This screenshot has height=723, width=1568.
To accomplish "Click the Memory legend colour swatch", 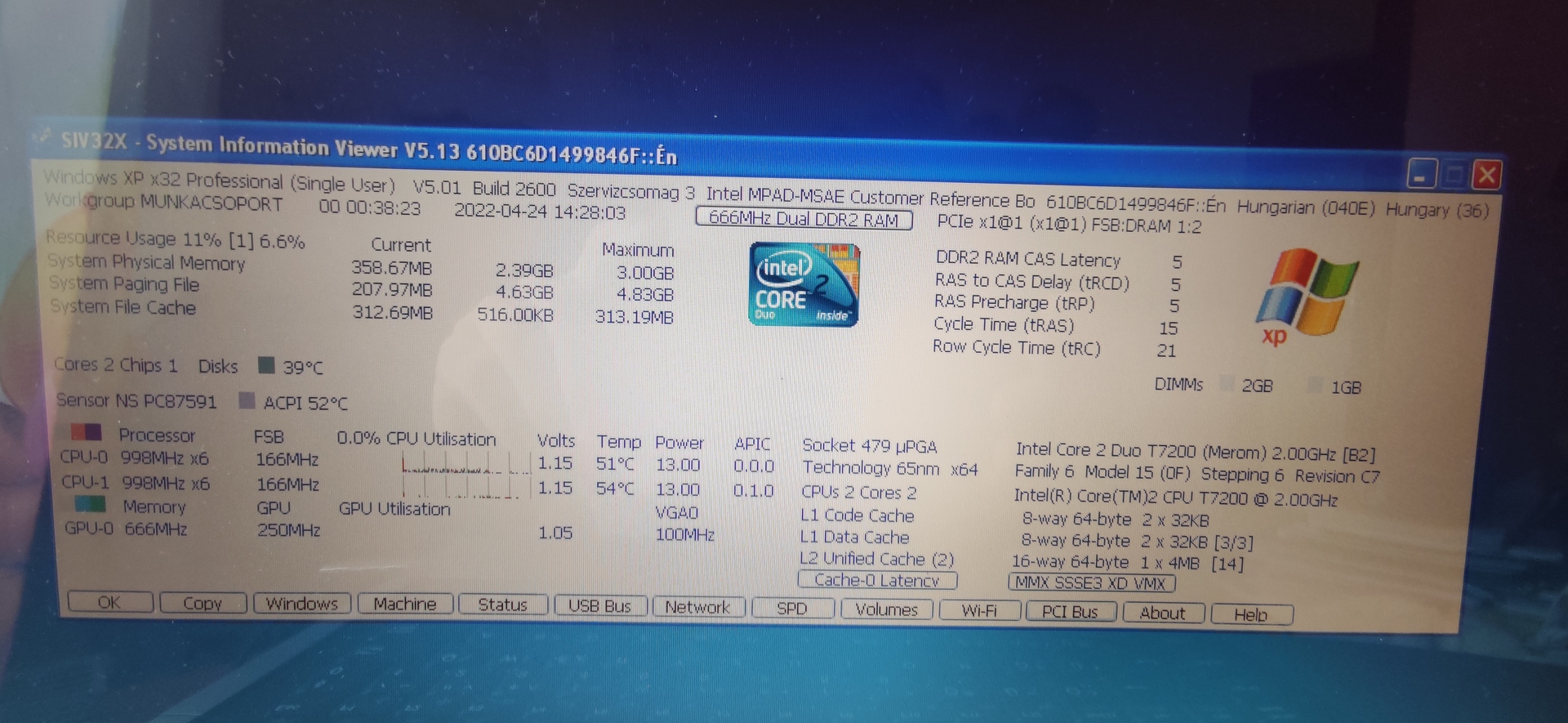I will [x=90, y=503].
